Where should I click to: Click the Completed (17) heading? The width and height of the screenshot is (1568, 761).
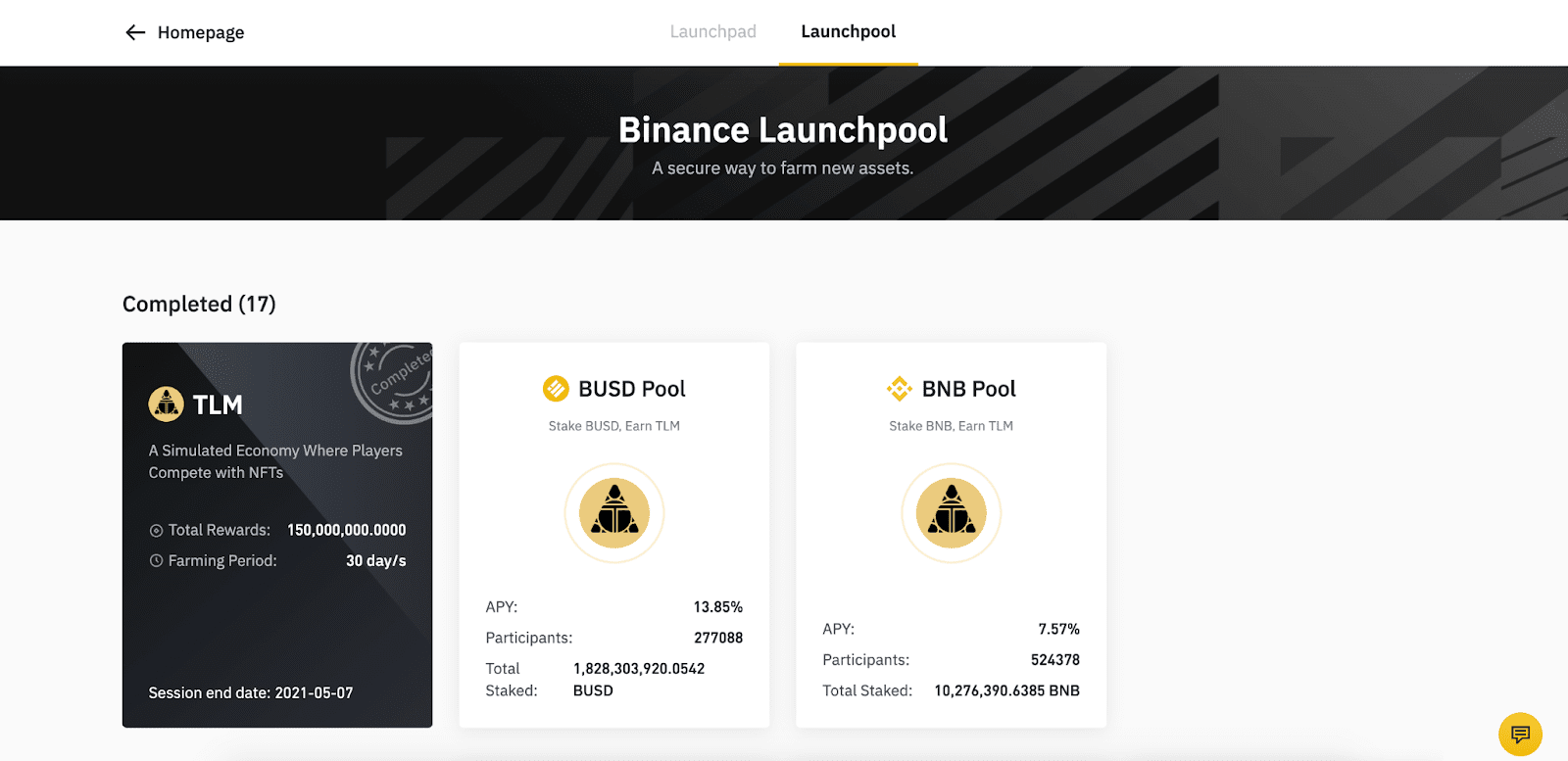199,304
